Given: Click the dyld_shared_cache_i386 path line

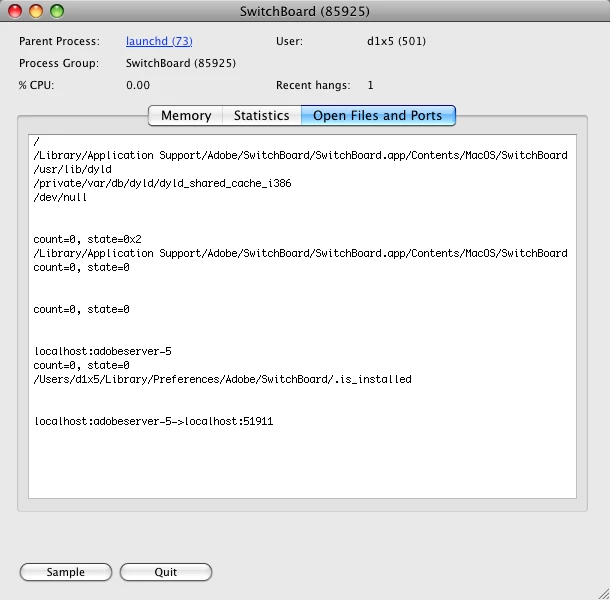Looking at the screenshot, I should coord(162,183).
